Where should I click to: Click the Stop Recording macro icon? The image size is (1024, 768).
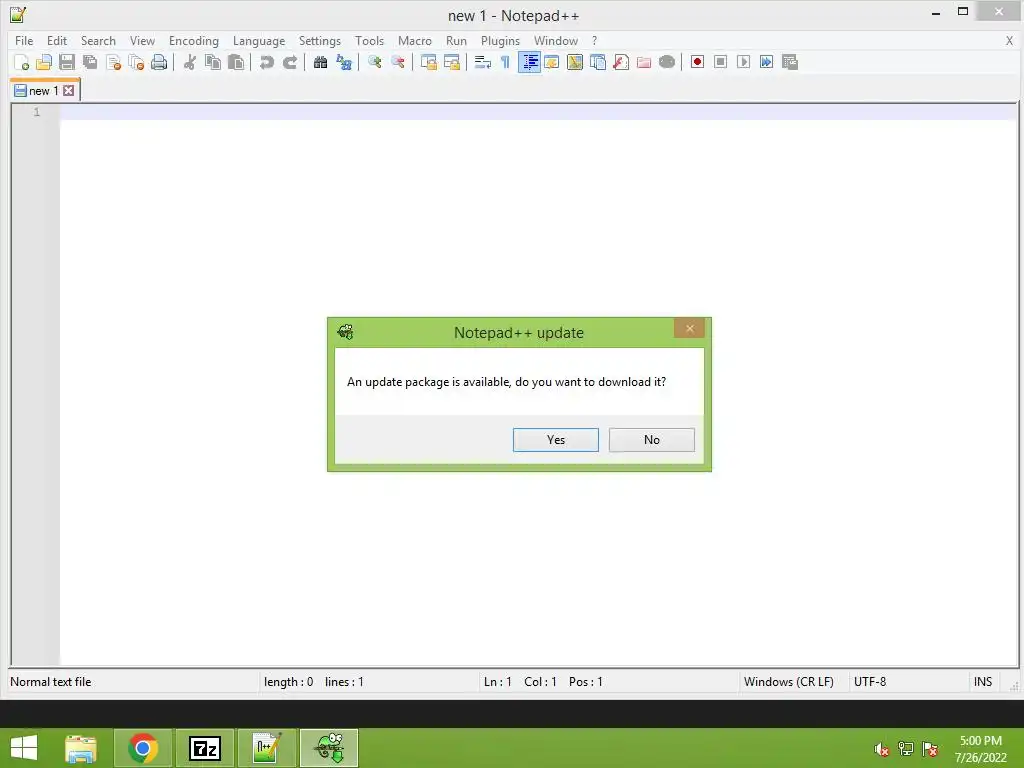click(x=720, y=62)
